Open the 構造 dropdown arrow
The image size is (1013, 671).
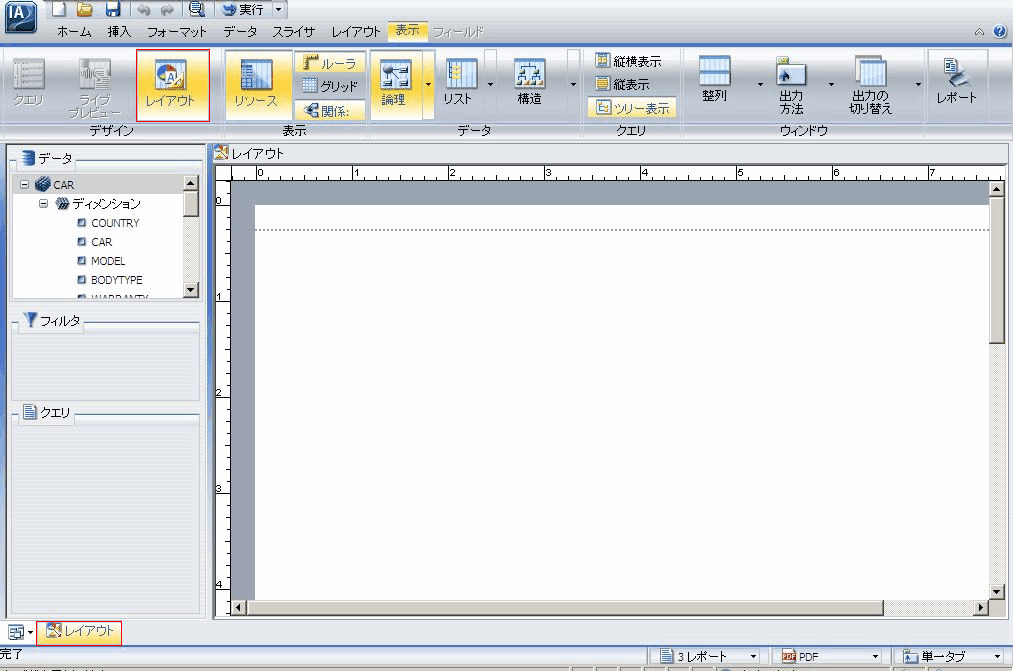[573, 85]
